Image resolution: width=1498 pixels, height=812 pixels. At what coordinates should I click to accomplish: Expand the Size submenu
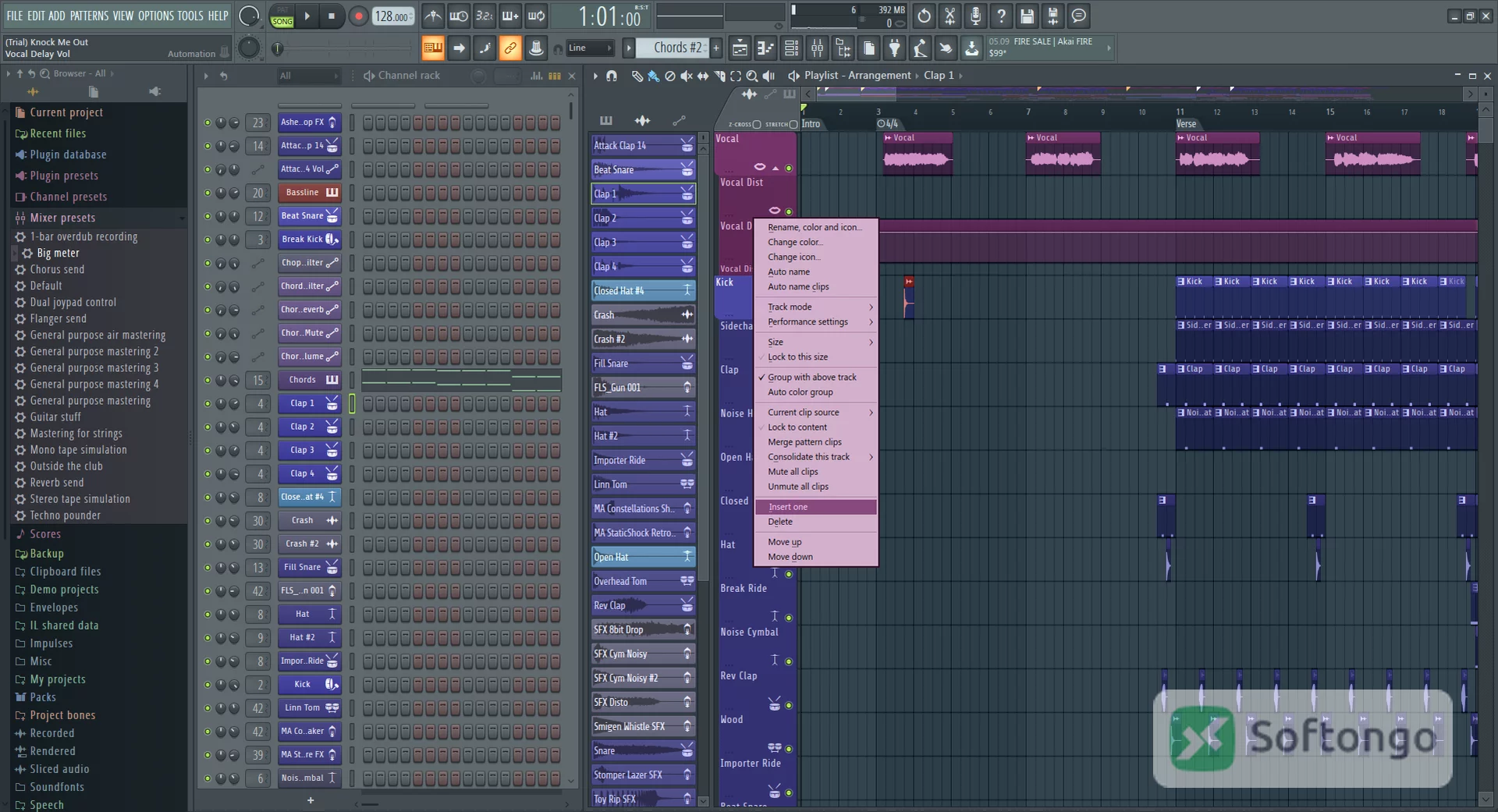[x=816, y=342]
